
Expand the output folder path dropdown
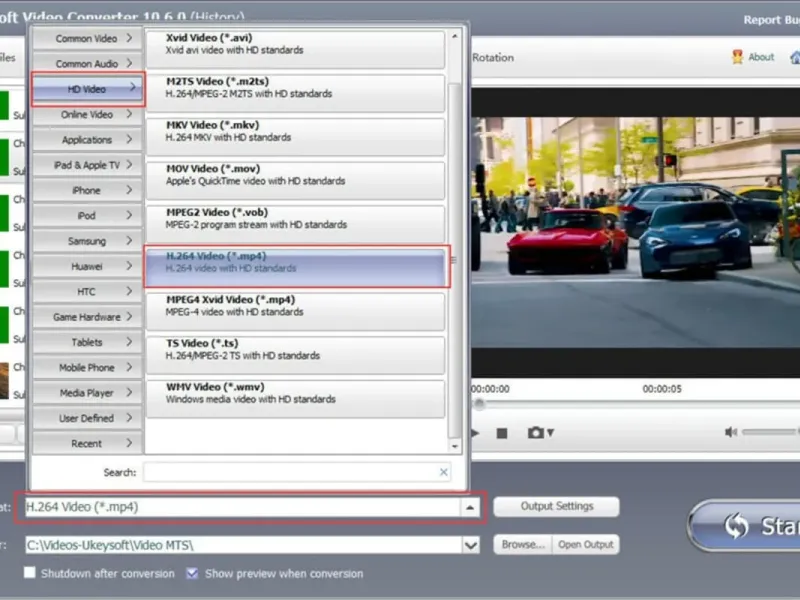click(x=471, y=545)
